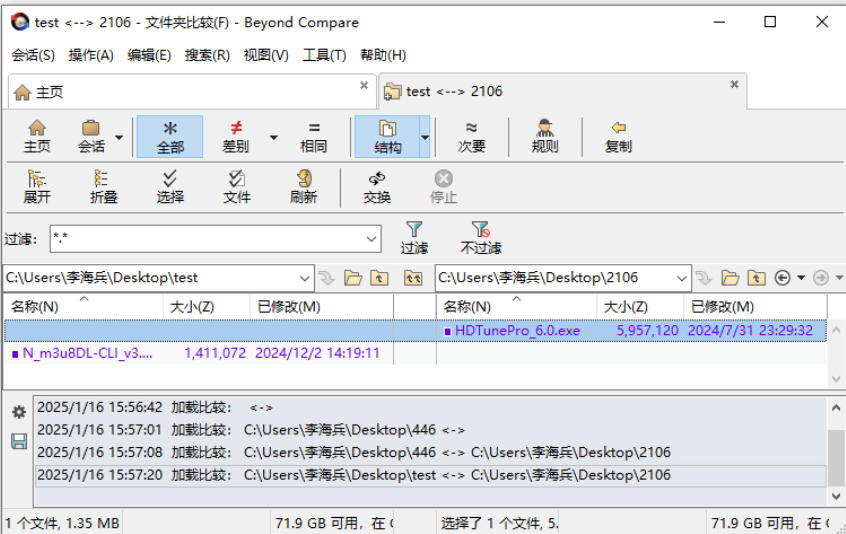Open the 会话(S) menu
This screenshot has height=534, width=846.
pos(33,55)
